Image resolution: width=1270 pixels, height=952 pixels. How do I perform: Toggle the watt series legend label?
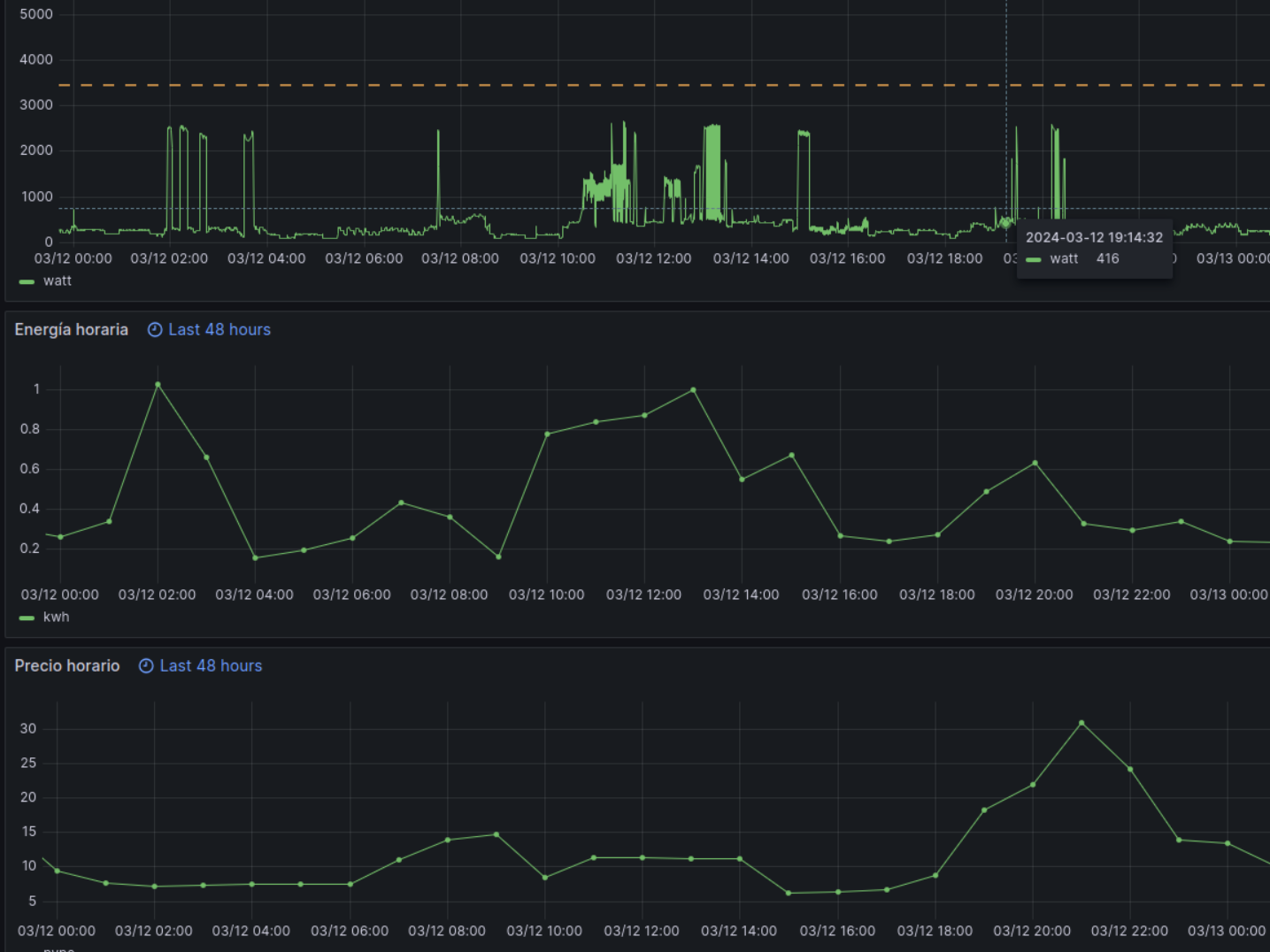tap(57, 281)
